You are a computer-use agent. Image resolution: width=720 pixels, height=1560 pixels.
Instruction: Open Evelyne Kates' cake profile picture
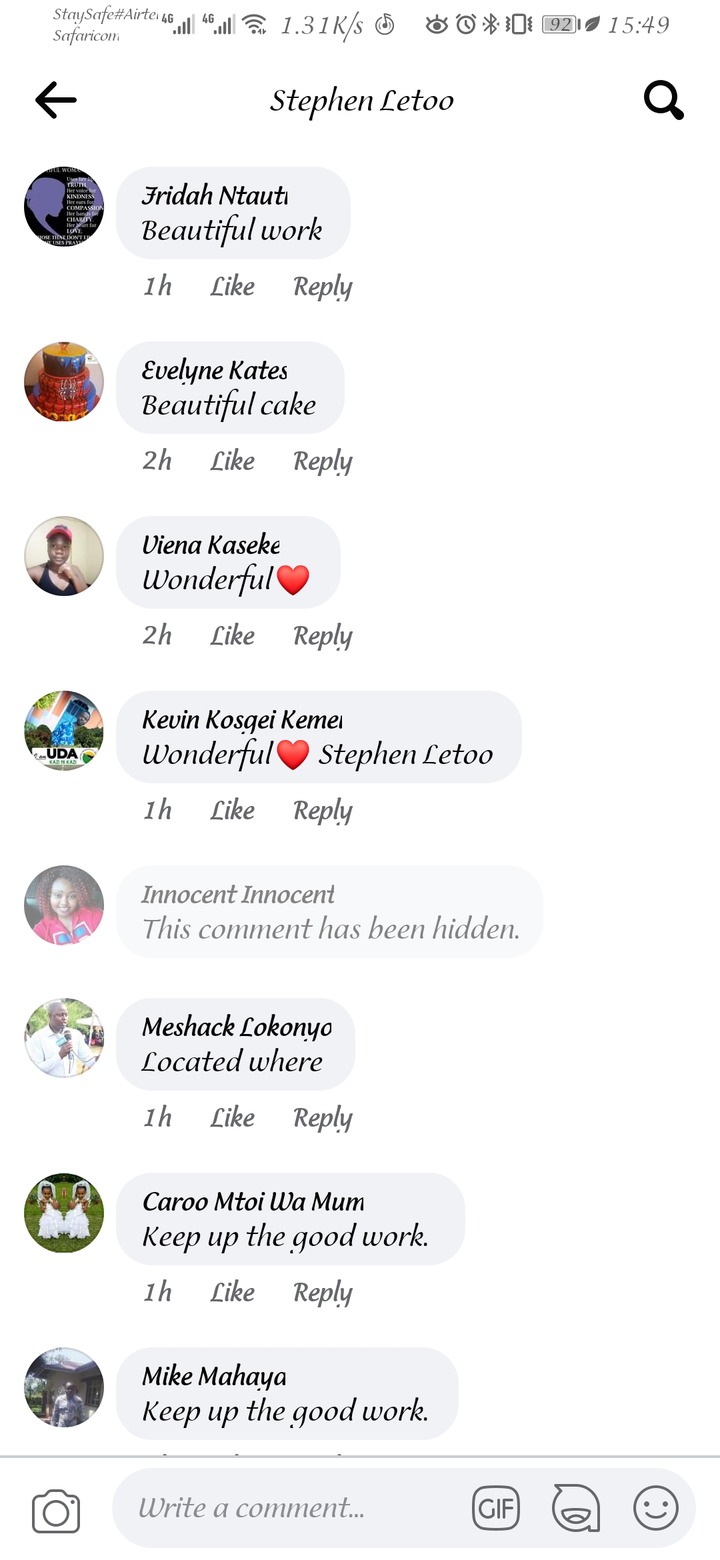(x=64, y=382)
